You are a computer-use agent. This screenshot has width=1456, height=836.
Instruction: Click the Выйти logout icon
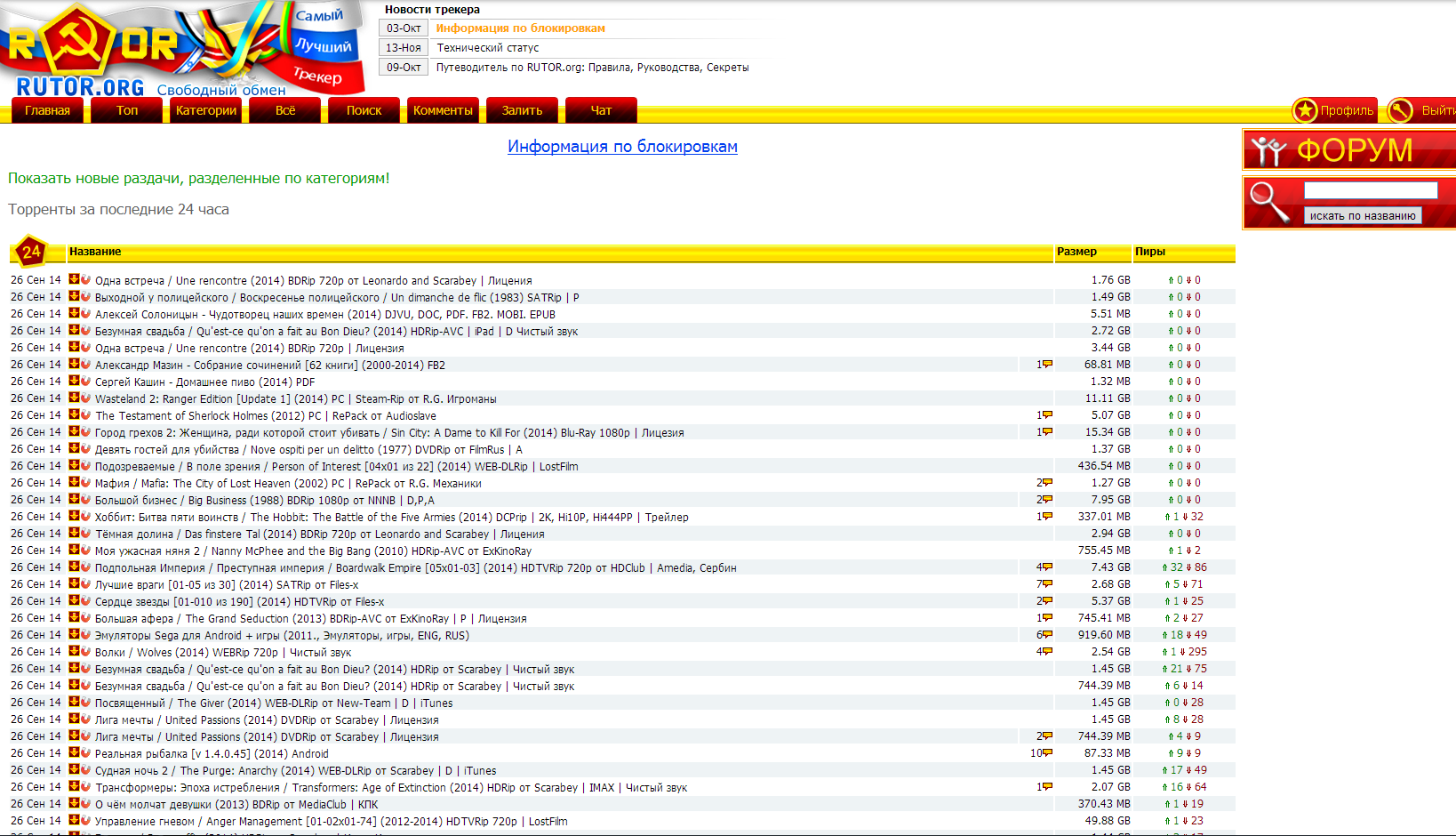[x=1400, y=110]
